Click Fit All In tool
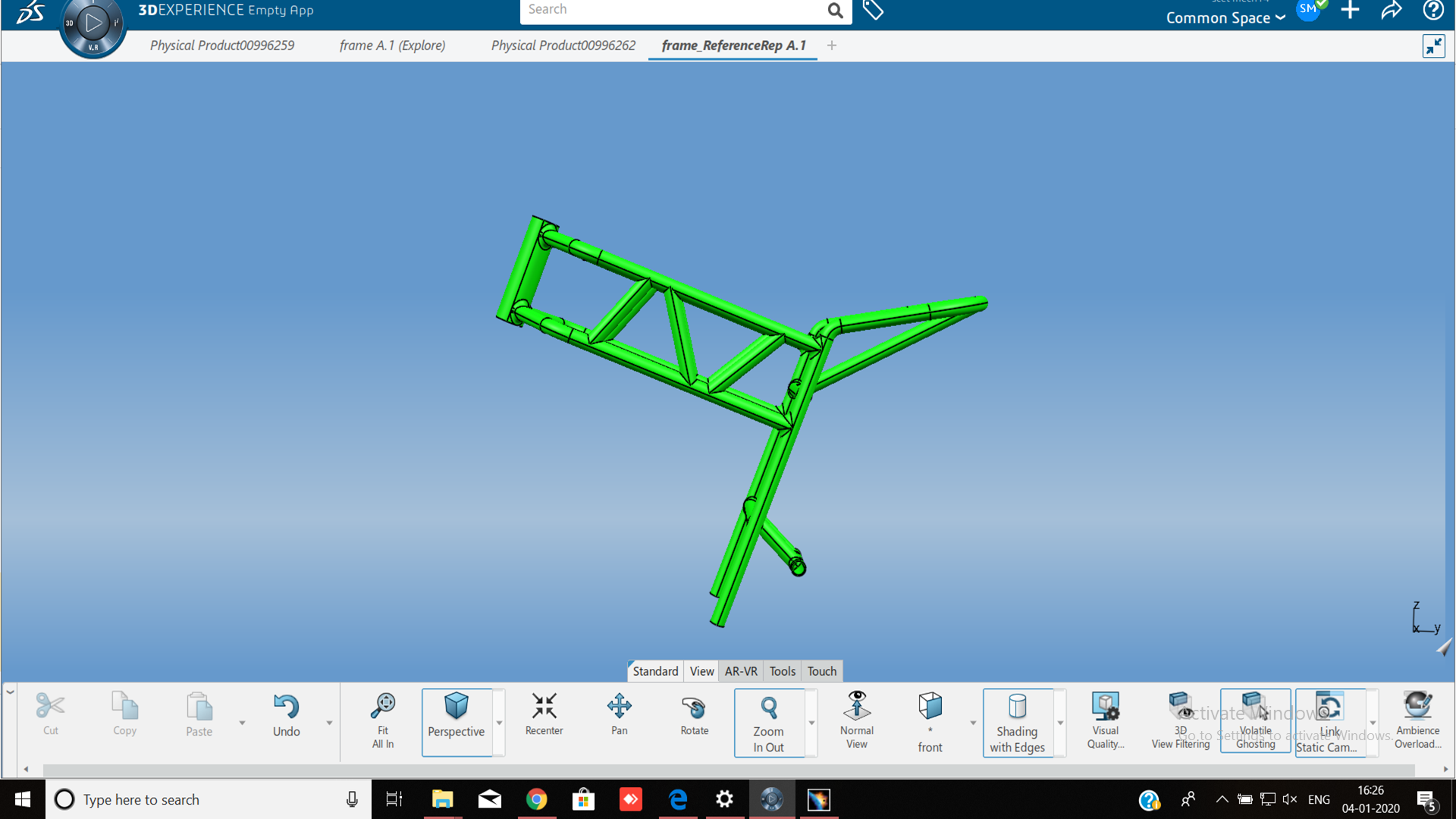Screen dimensions: 1456x819 (x=383, y=720)
